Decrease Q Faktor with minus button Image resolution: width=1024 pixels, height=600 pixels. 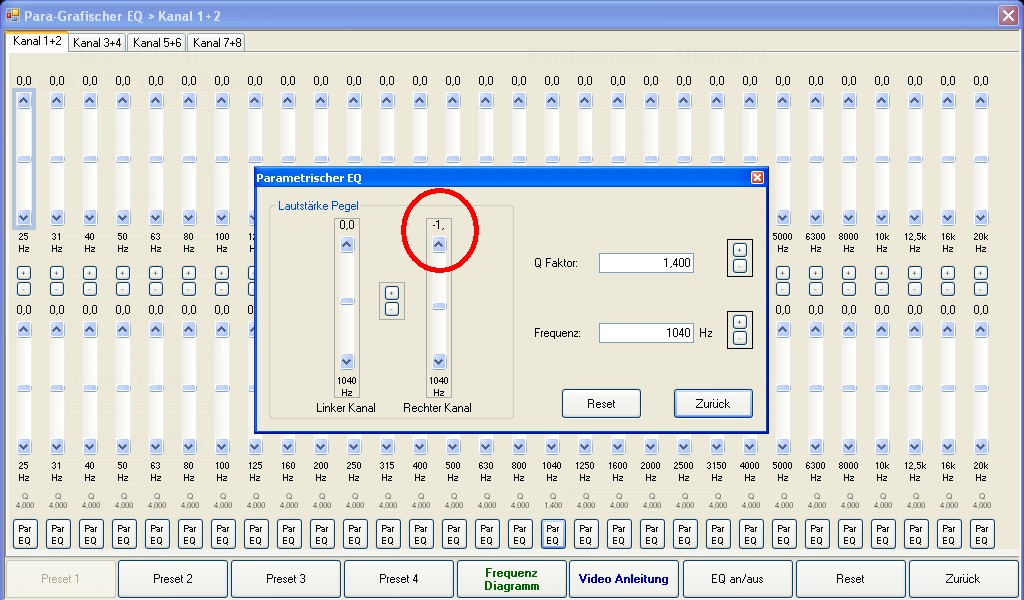tap(739, 265)
